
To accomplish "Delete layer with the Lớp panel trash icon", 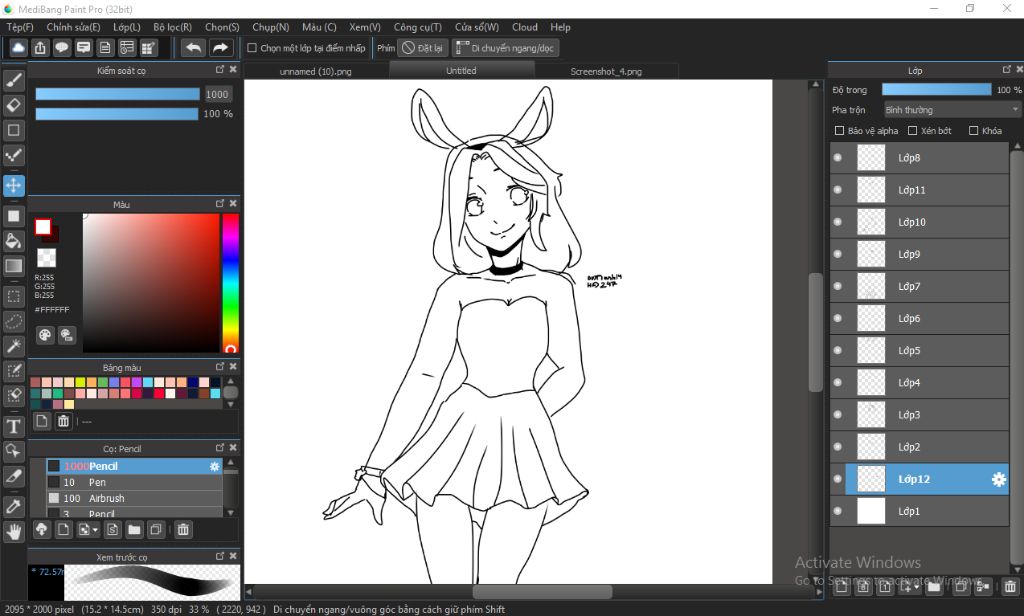I will tap(1010, 587).
